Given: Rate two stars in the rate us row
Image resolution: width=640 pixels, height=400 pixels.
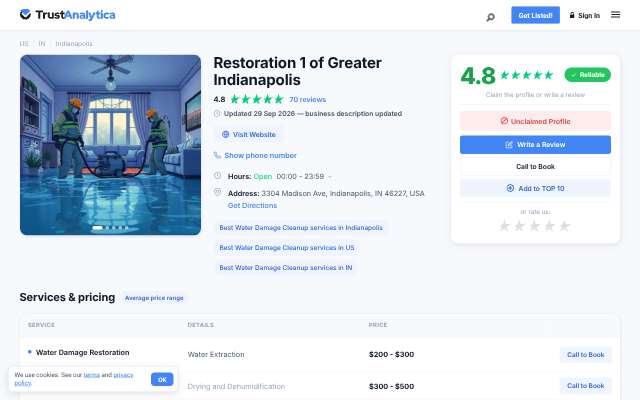Looking at the screenshot, I should (520, 226).
